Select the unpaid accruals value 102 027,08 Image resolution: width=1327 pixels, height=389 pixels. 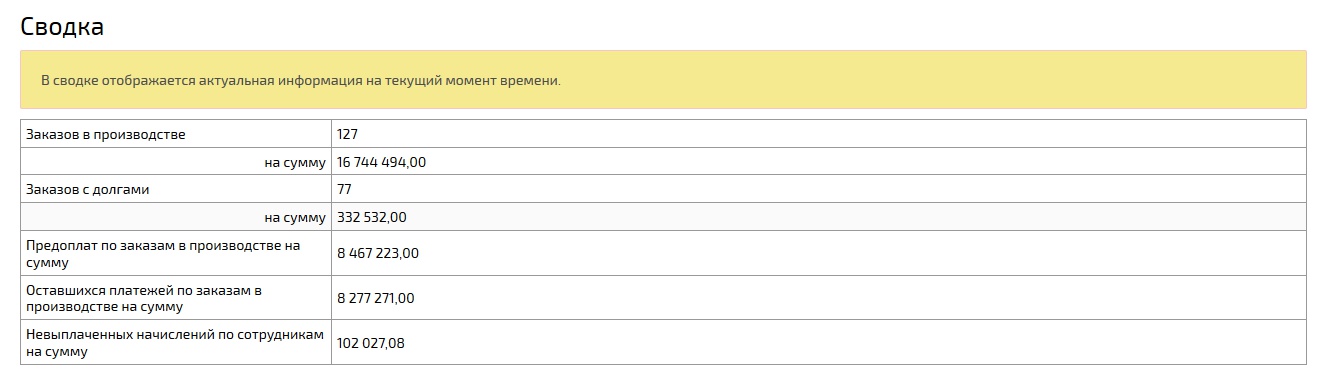371,344
